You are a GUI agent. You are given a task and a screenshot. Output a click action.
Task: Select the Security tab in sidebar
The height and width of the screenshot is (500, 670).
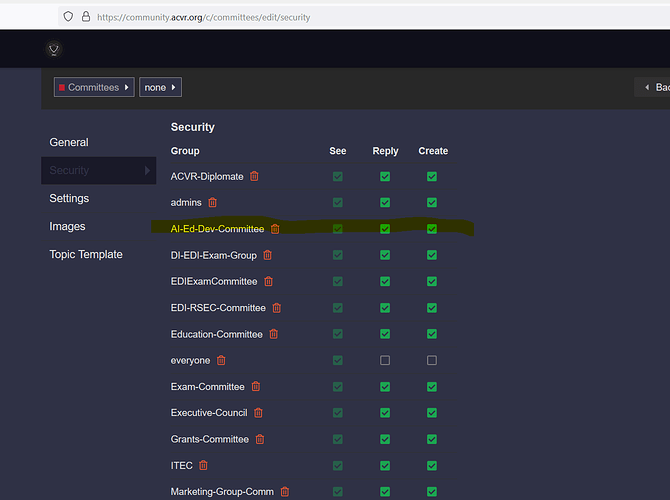click(x=99, y=171)
